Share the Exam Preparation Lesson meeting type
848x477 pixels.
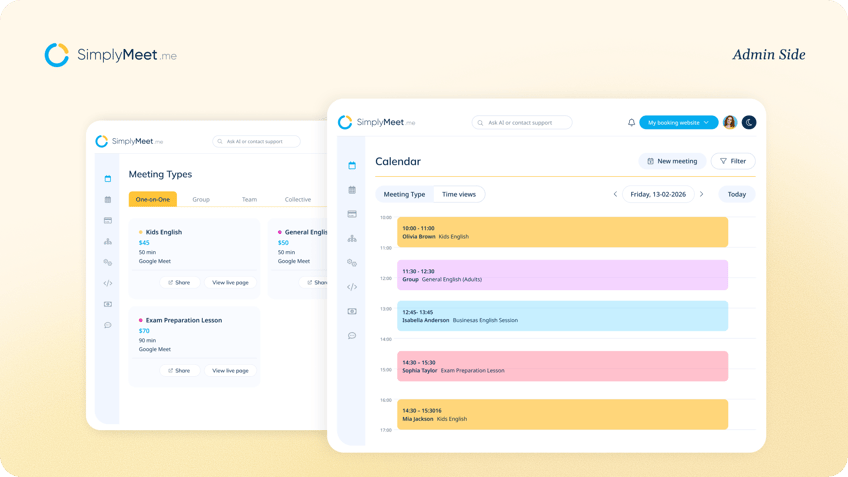(179, 370)
